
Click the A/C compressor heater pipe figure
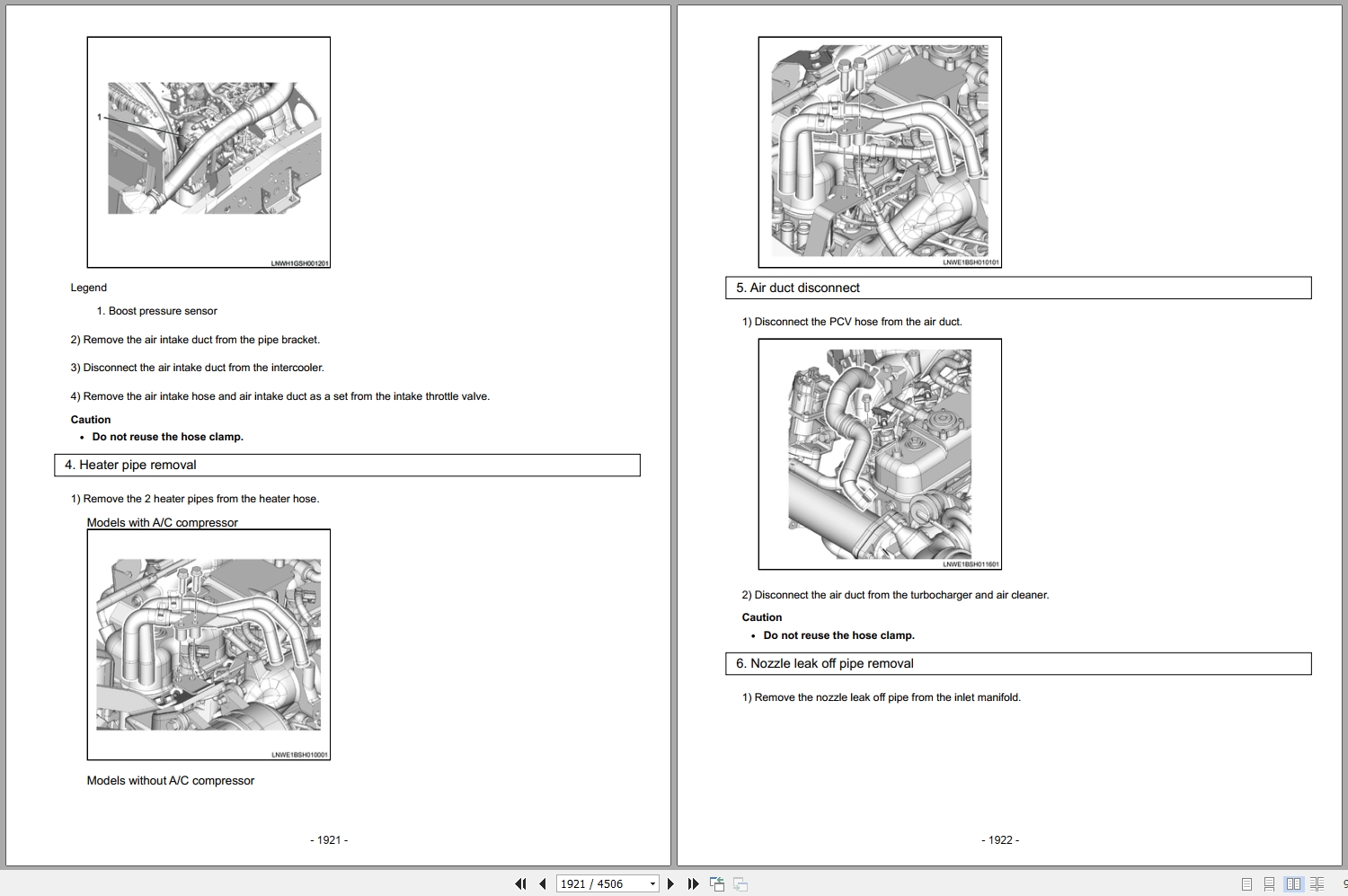[208, 644]
